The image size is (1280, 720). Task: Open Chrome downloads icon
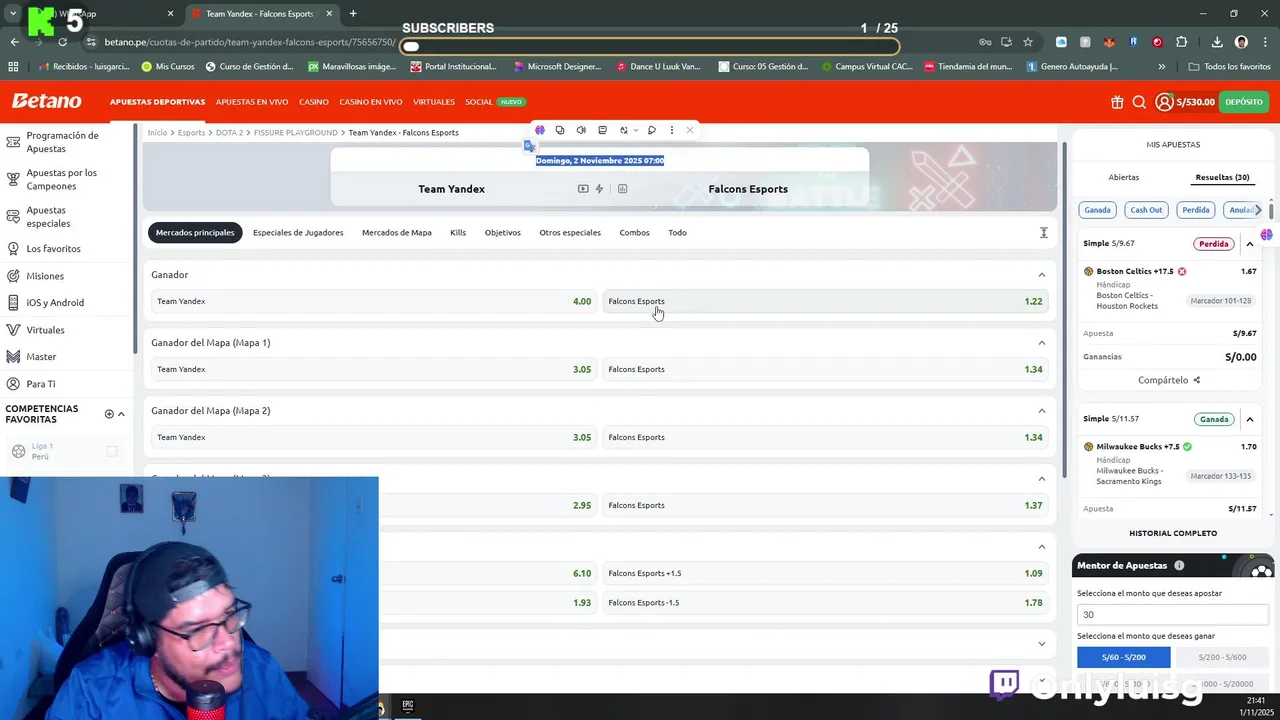[x=1217, y=42]
